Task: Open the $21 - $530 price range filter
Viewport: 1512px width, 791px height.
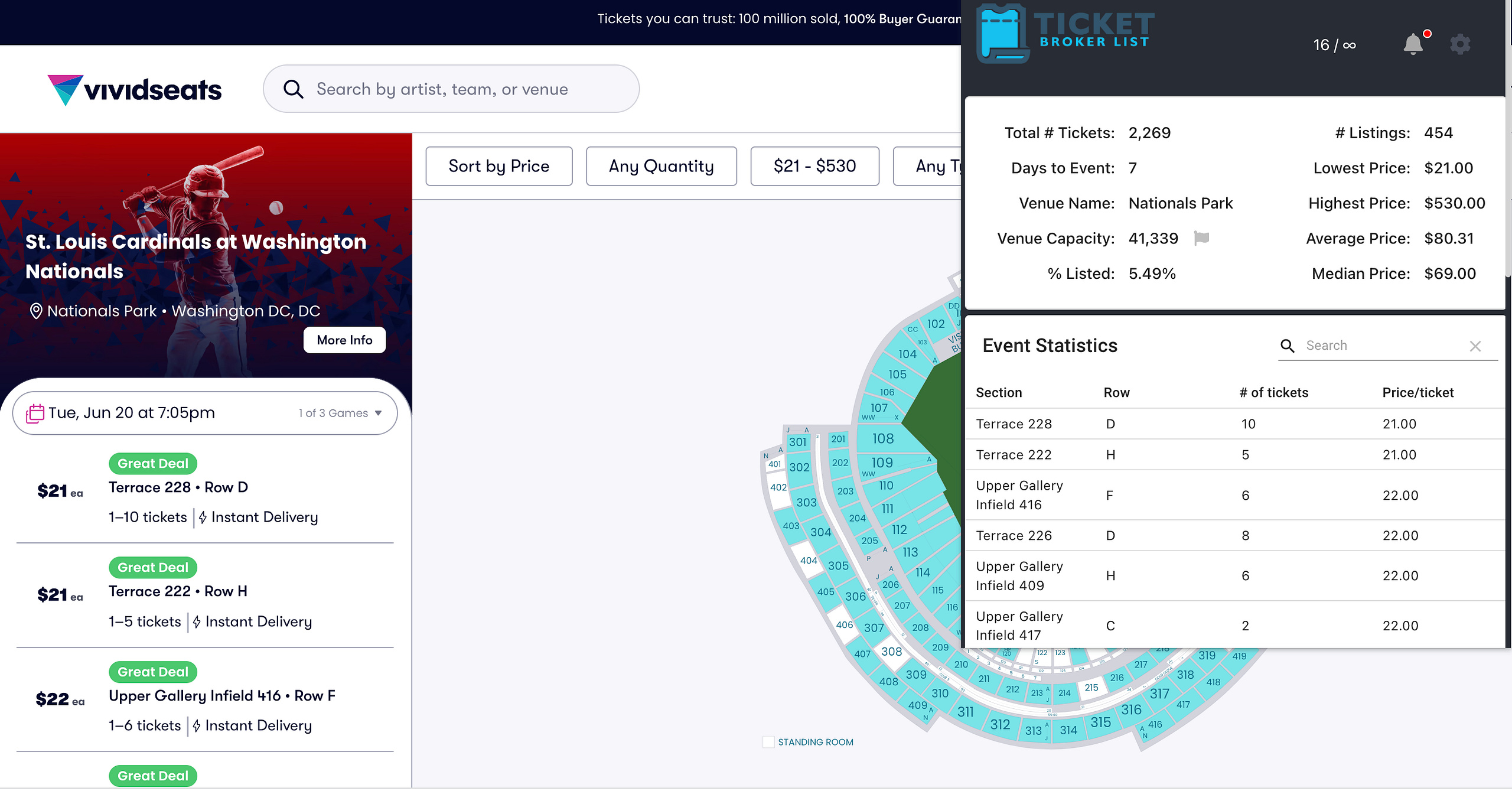Action: (814, 166)
